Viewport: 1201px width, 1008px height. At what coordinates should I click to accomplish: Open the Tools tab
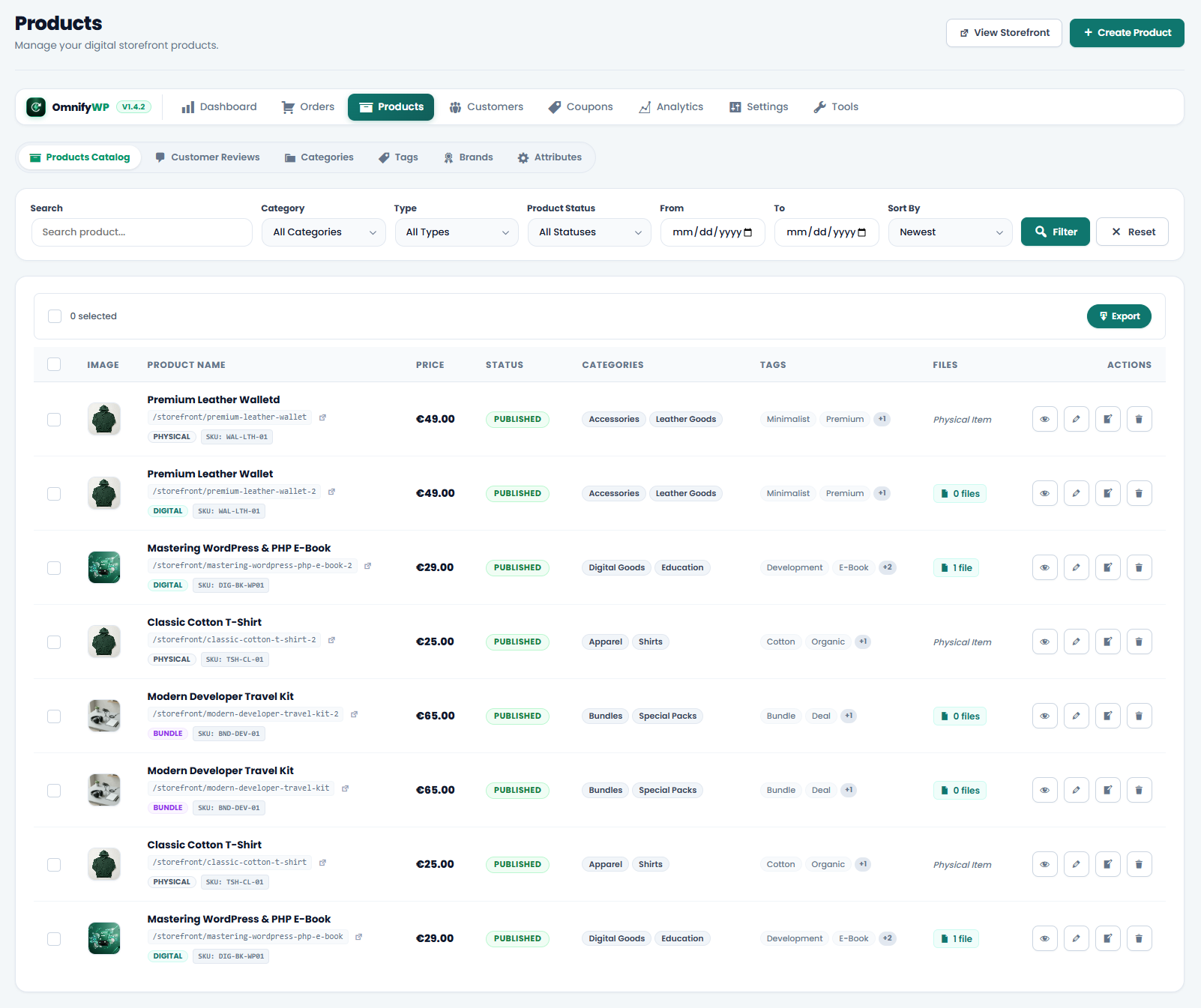pos(836,107)
